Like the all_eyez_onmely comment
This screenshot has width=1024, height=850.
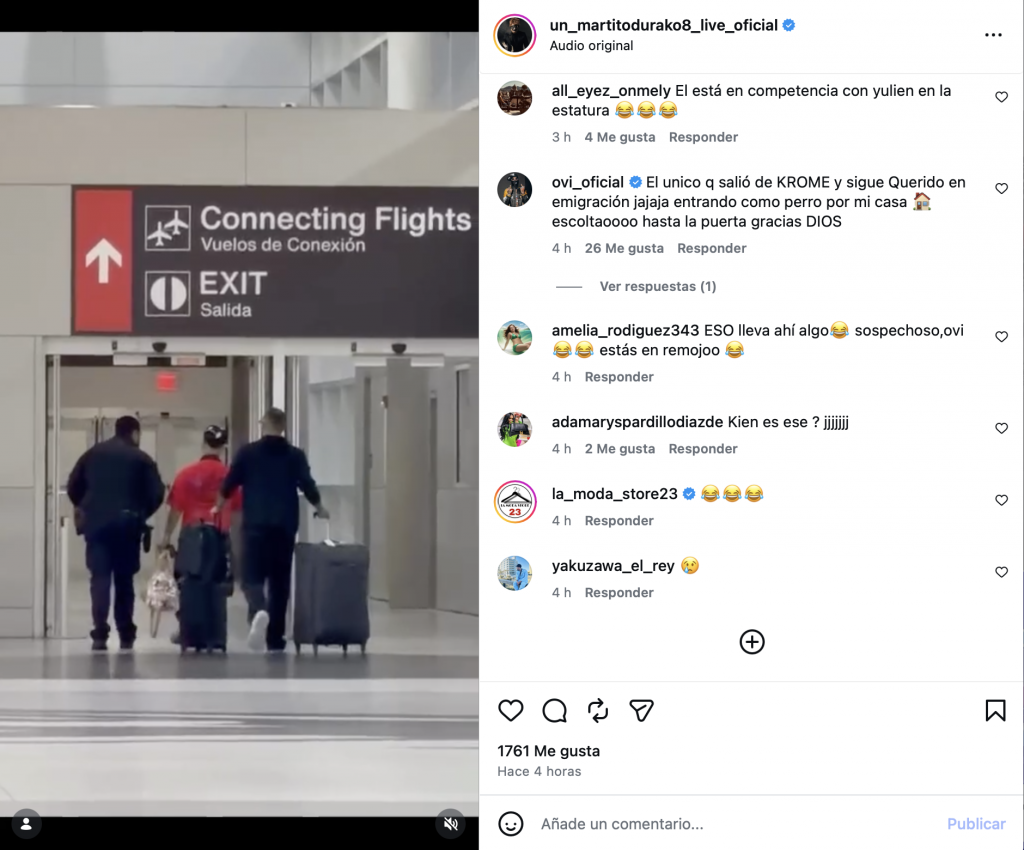[1001, 97]
